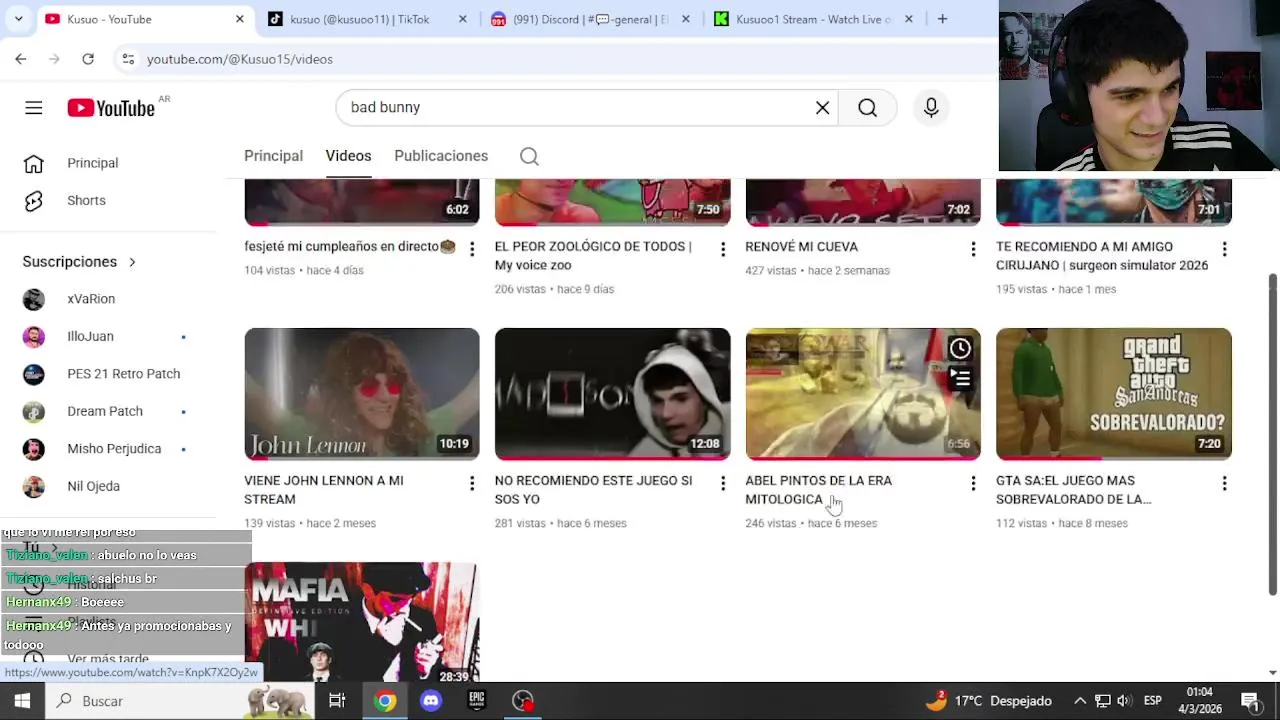Open the Windows notification center

coord(1250,701)
